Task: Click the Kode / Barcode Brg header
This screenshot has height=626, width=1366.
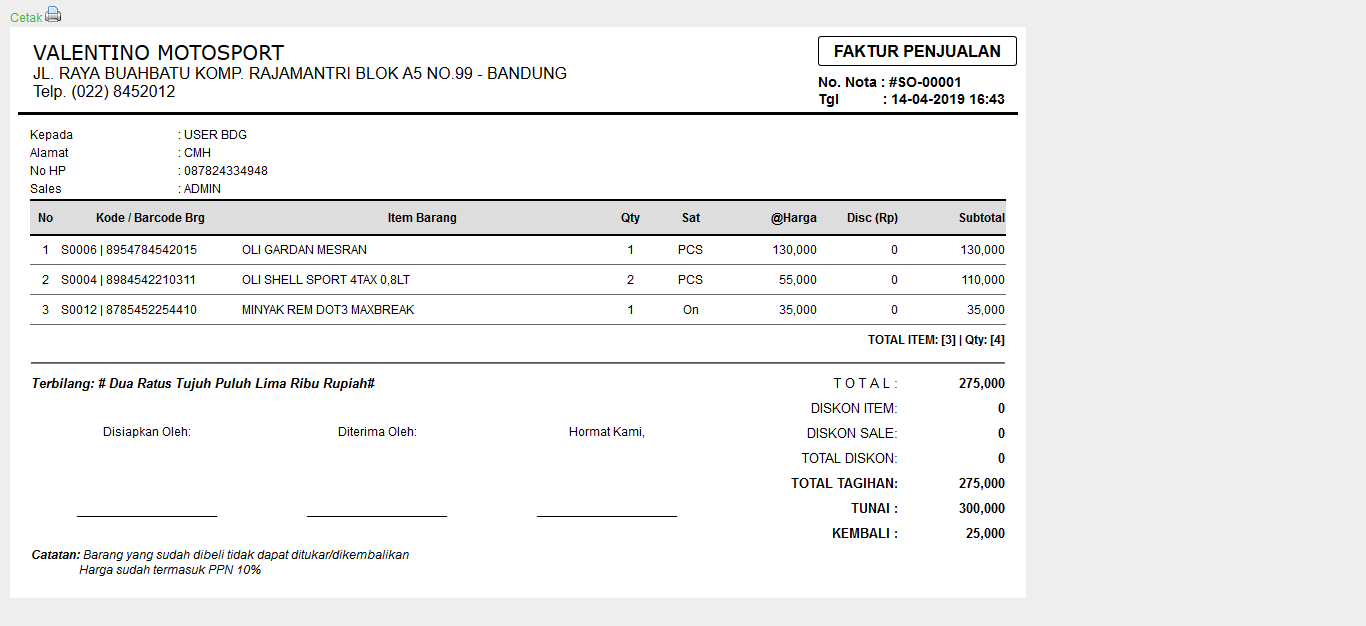Action: [150, 217]
